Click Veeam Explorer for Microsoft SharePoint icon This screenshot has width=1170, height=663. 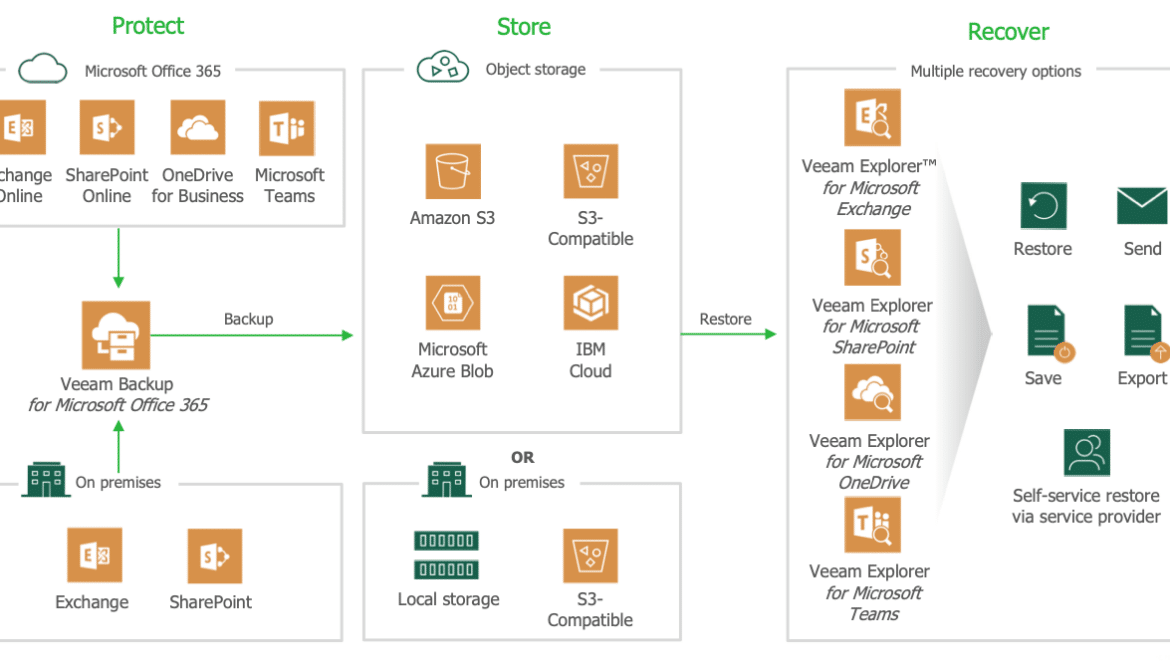(x=872, y=257)
